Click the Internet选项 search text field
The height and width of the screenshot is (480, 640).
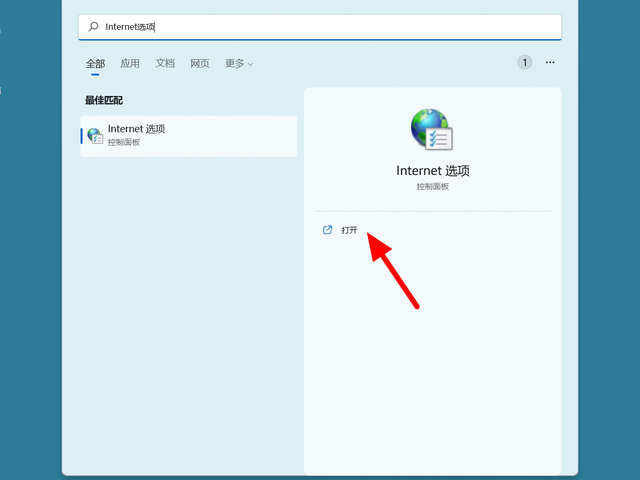coord(320,27)
